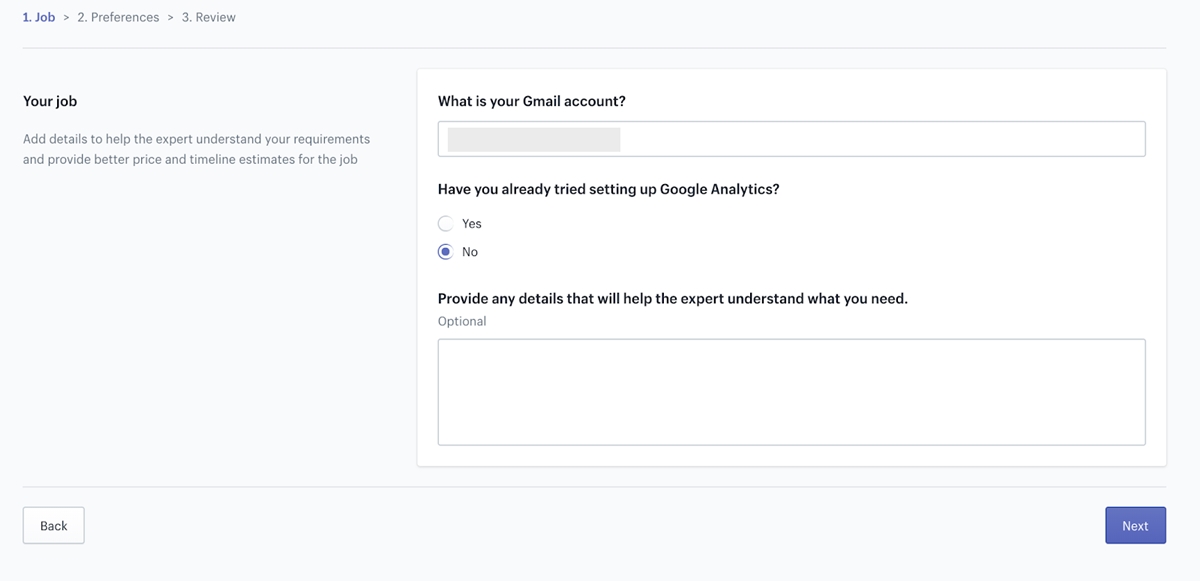Click the "What is your Gmail account?" label

532,101
